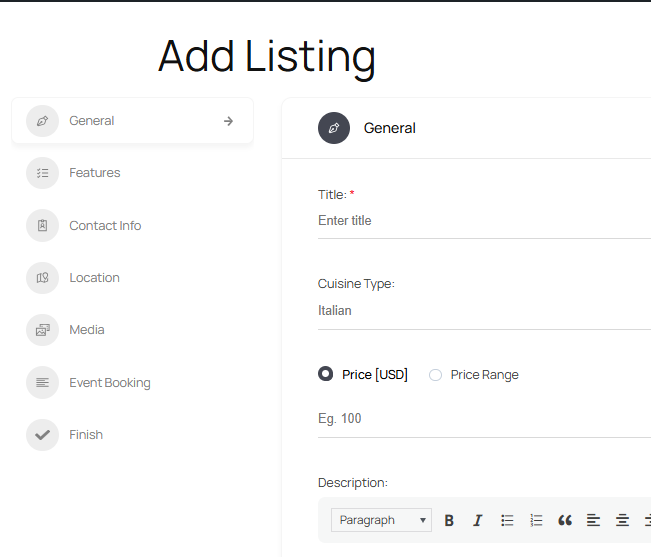The height and width of the screenshot is (557, 651).
Task: Select the Price Range radio option
Action: tap(435, 375)
